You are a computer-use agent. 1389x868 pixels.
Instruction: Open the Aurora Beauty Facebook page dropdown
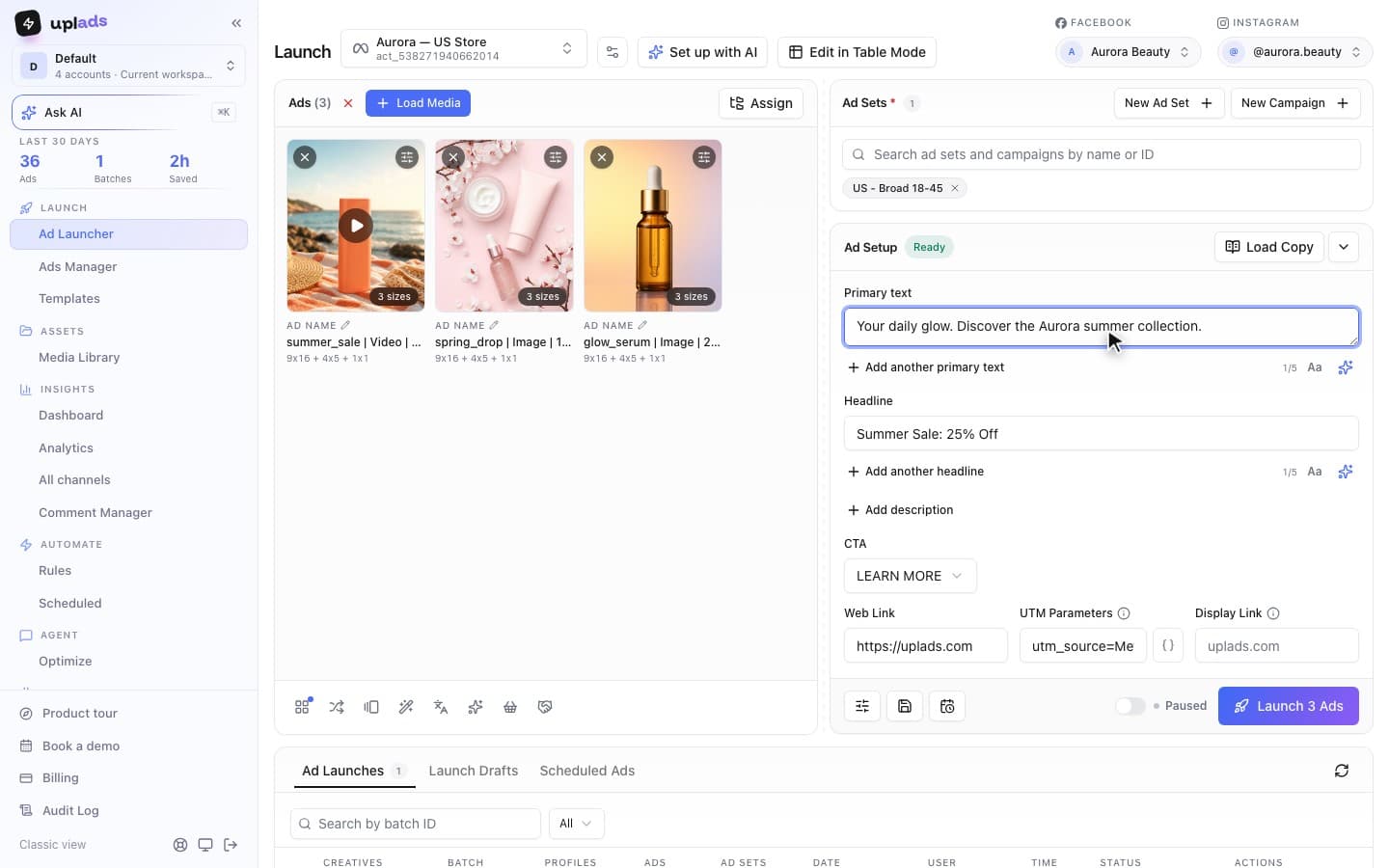click(1129, 52)
